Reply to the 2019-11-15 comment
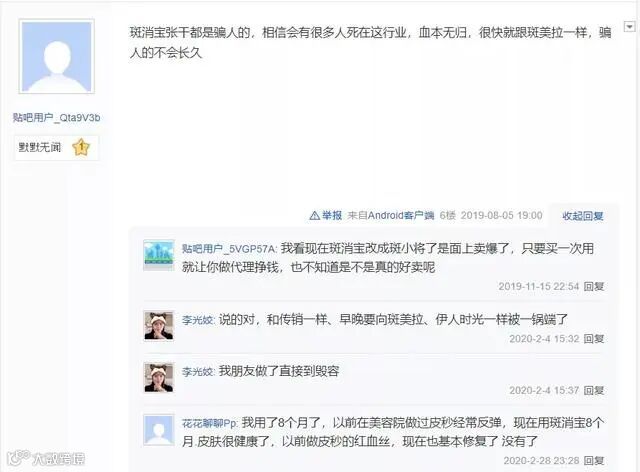 point(593,286)
